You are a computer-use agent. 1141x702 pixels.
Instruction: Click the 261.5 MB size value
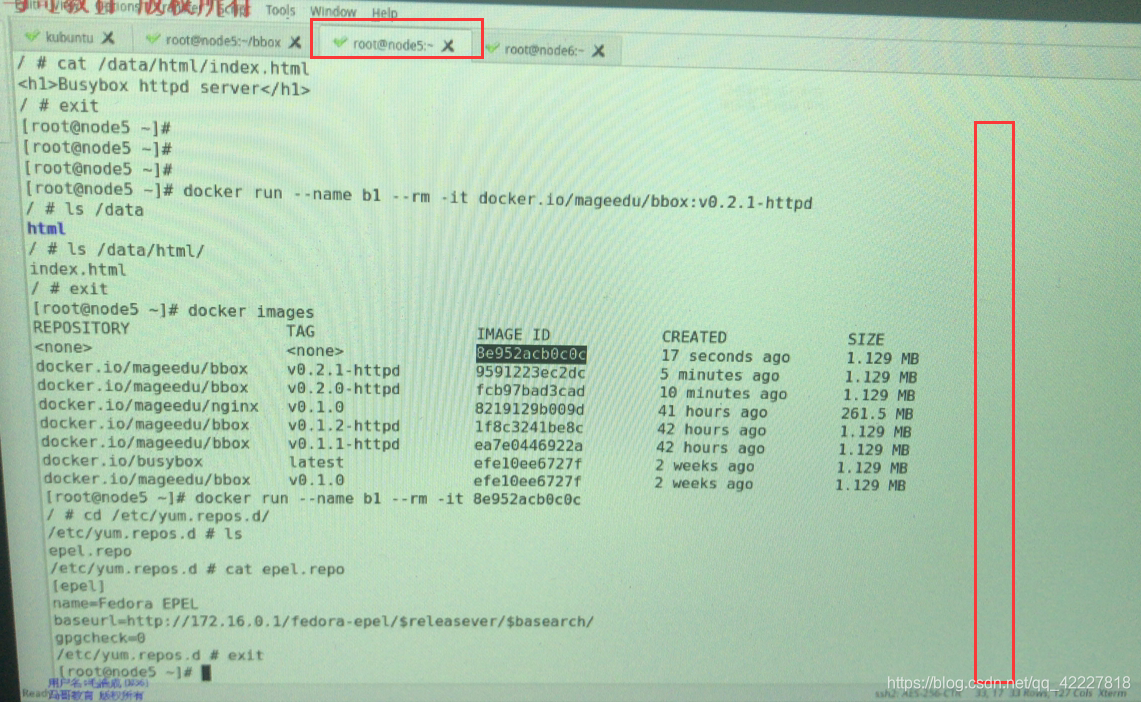(x=876, y=413)
